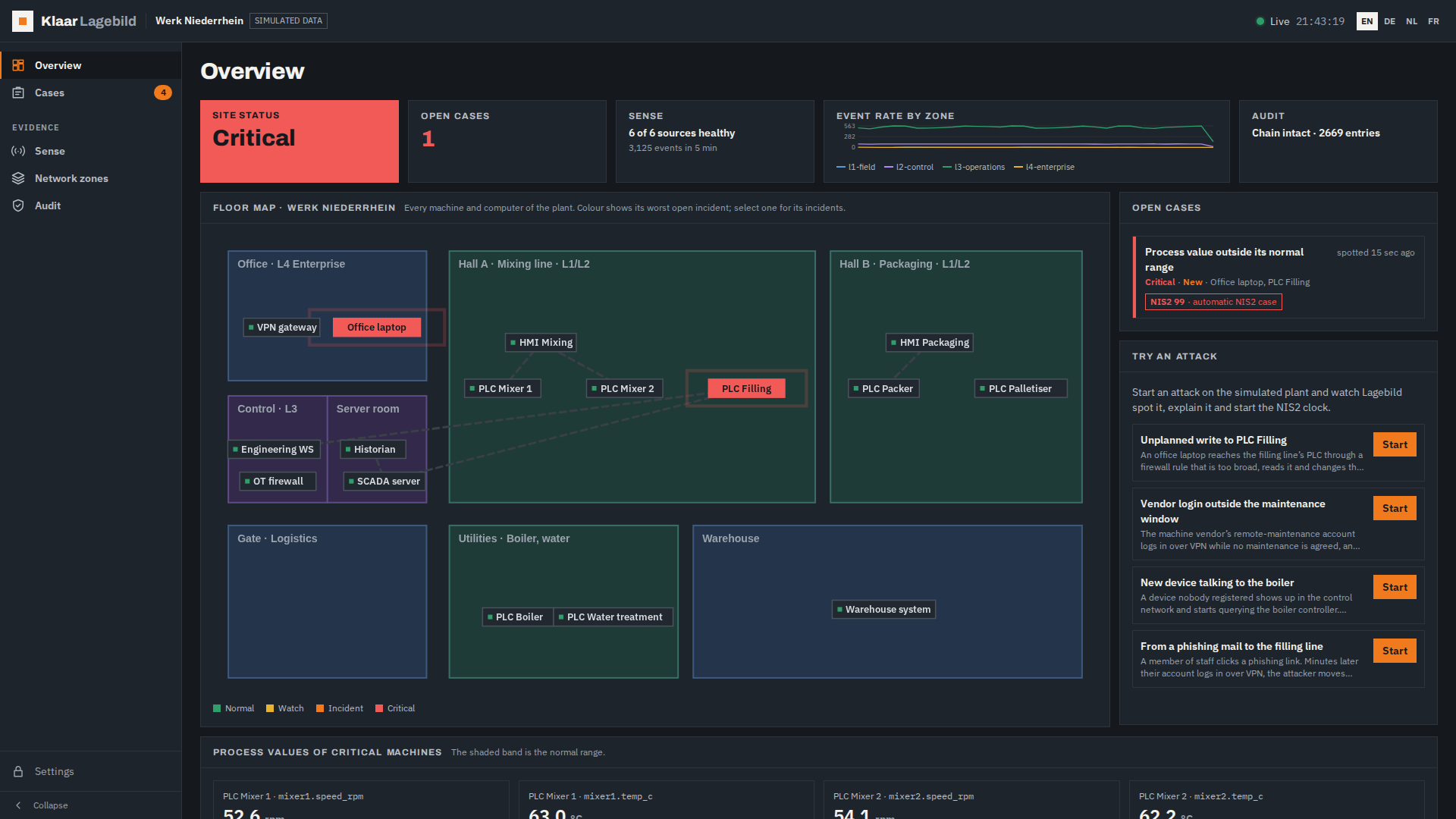1456x819 pixels.
Task: Switch language to EN
Action: tap(1367, 21)
